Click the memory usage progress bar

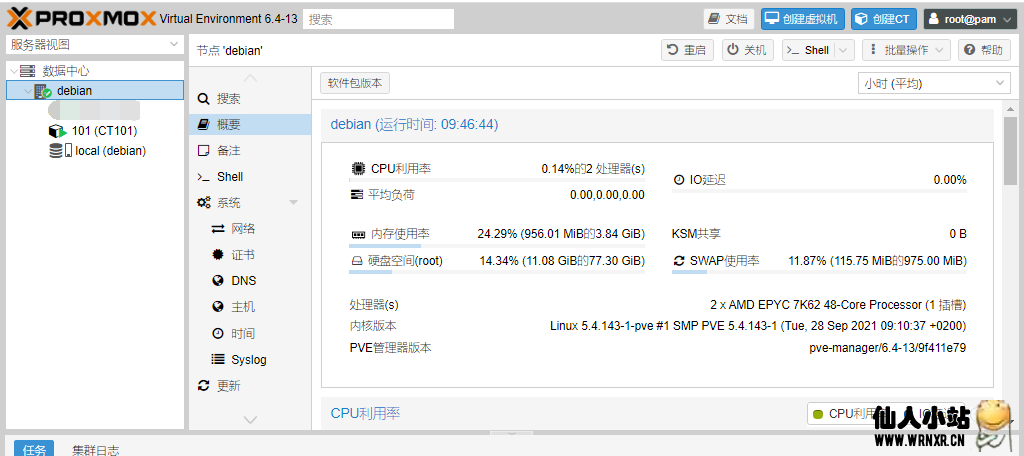coord(497,246)
